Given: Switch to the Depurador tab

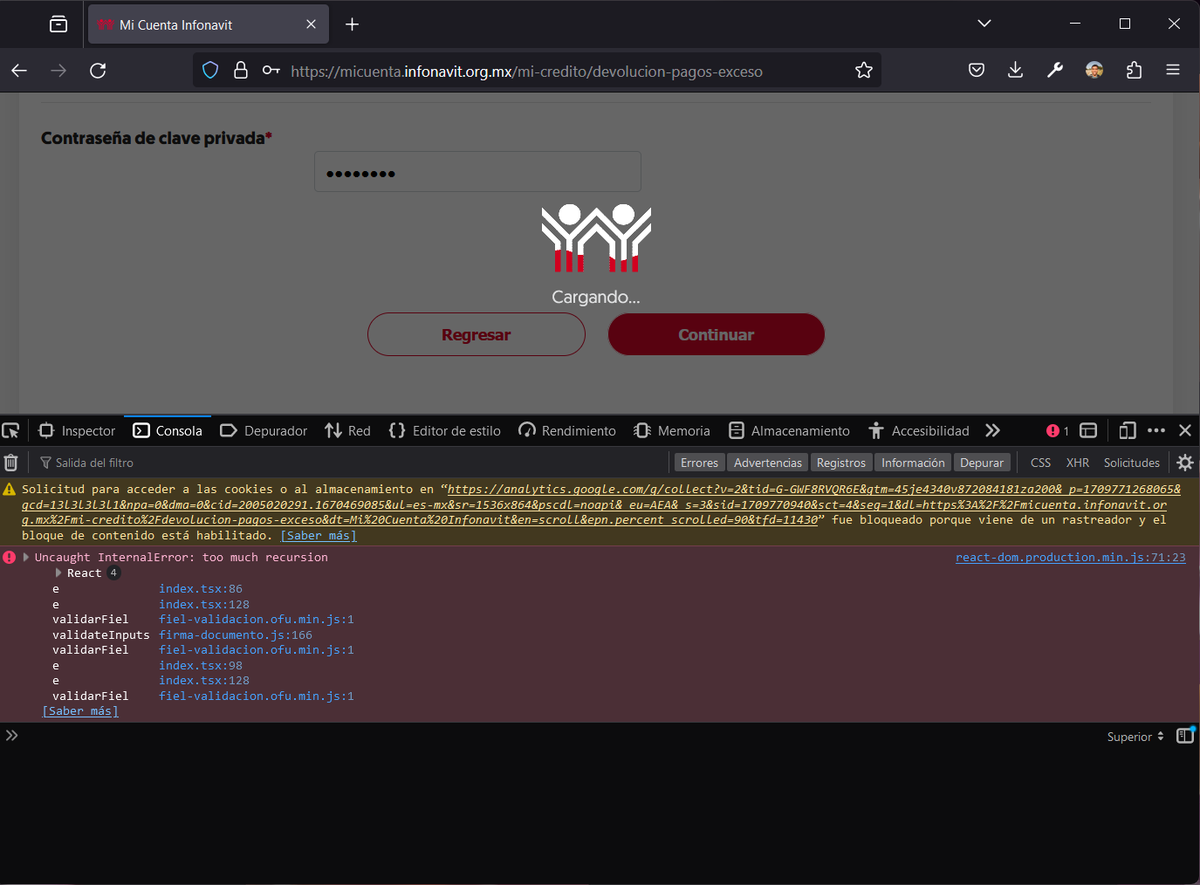Looking at the screenshot, I should tap(263, 431).
